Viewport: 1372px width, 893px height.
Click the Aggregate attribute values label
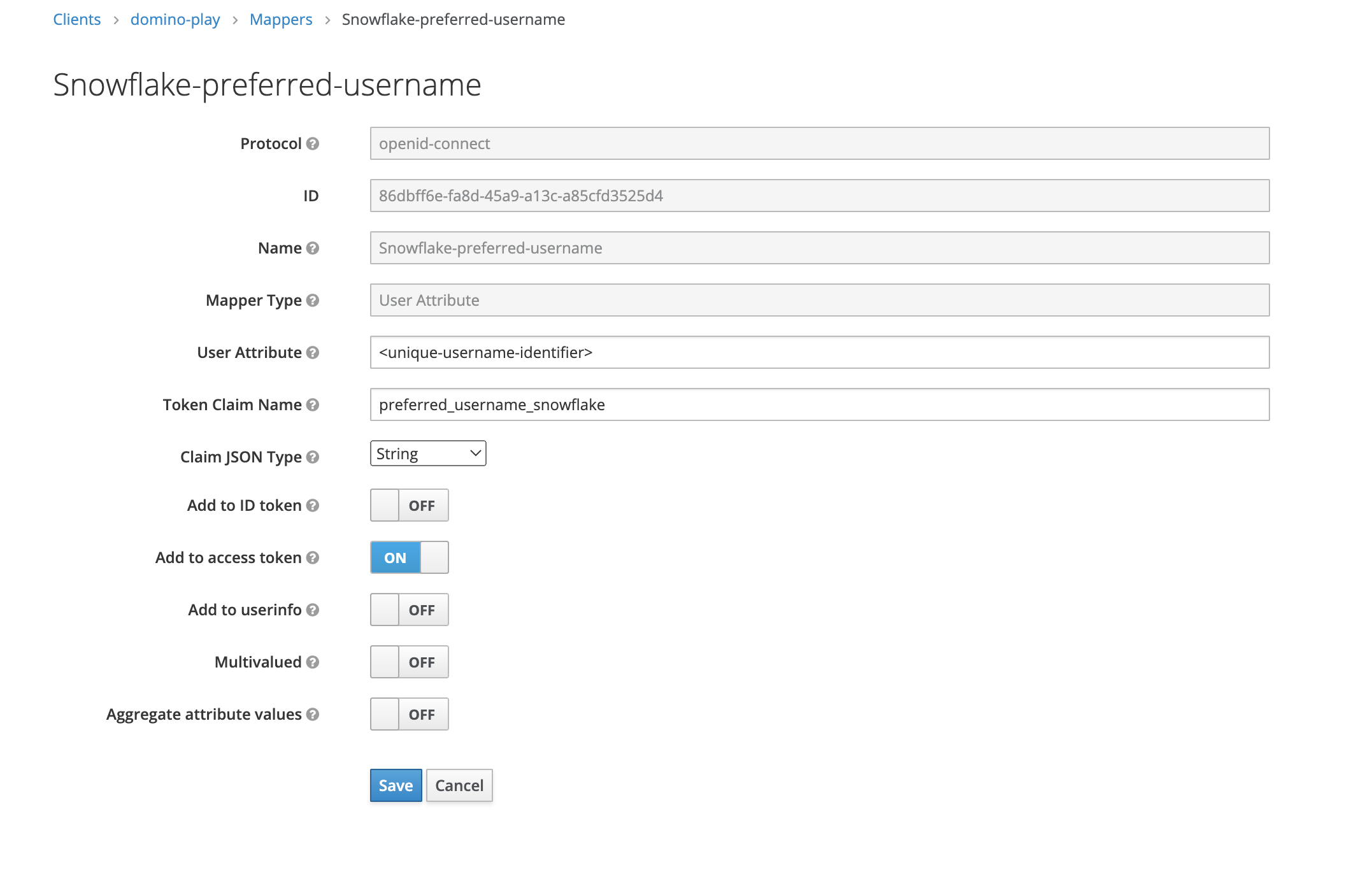pos(204,715)
